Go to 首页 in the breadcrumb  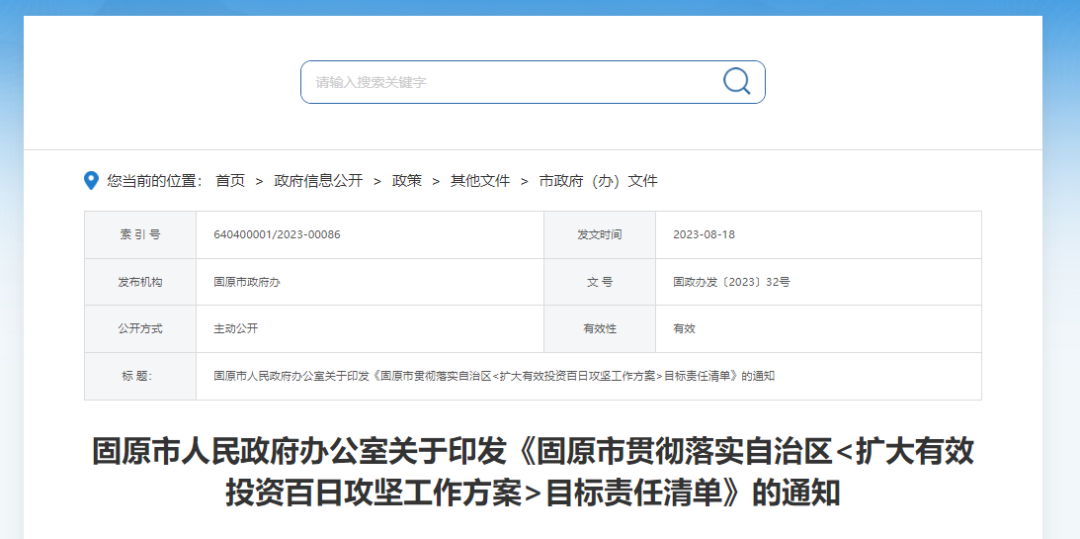tap(230, 181)
